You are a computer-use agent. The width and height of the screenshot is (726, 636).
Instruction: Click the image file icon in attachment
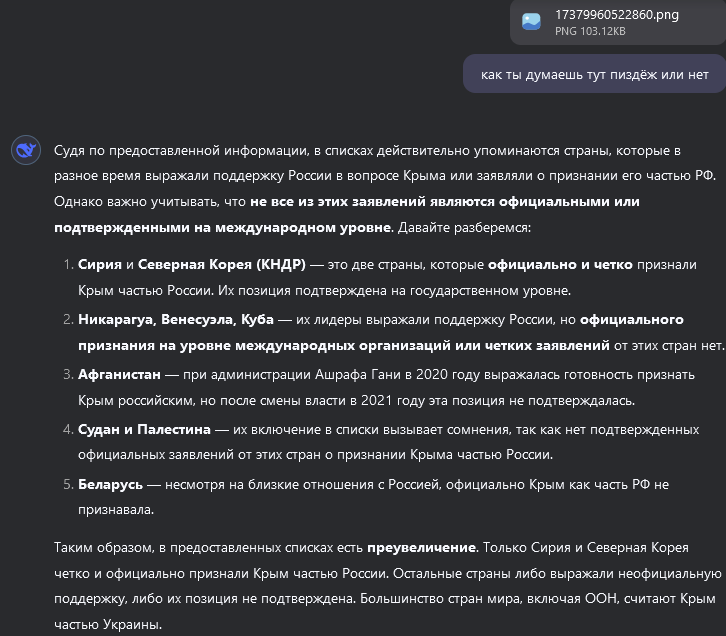tap(531, 21)
